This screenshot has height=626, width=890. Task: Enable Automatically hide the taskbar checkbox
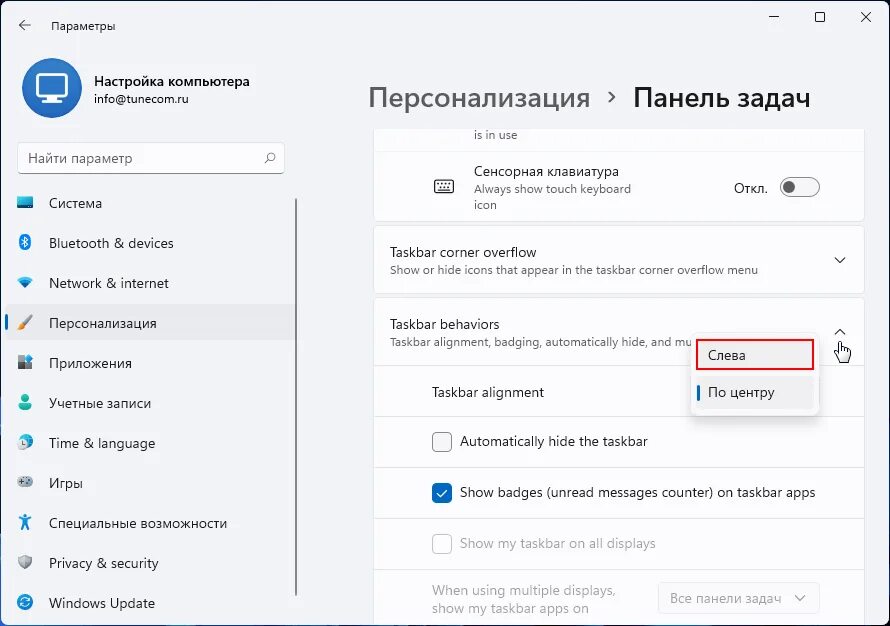click(442, 442)
